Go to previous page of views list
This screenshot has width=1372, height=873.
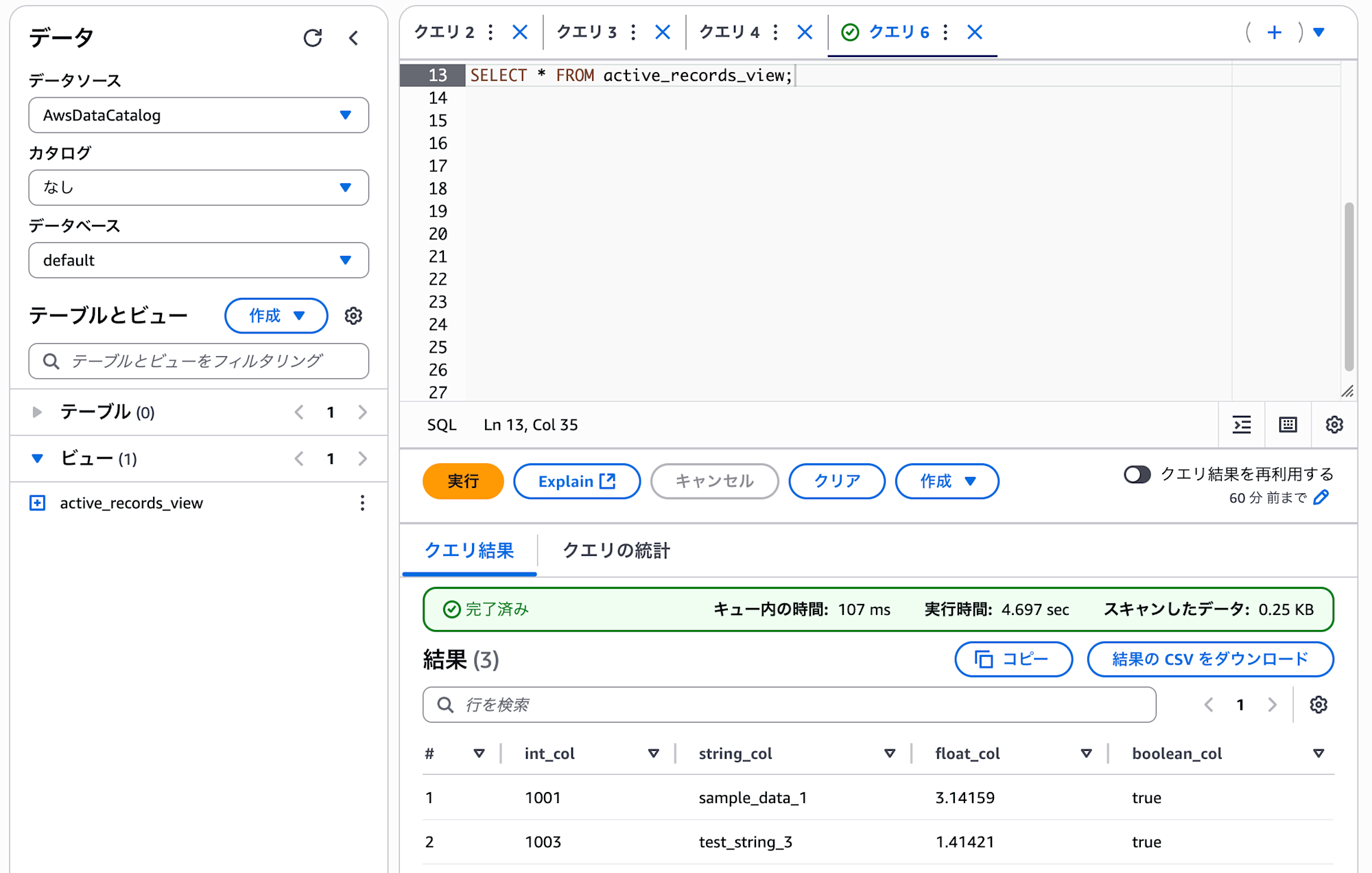299,458
